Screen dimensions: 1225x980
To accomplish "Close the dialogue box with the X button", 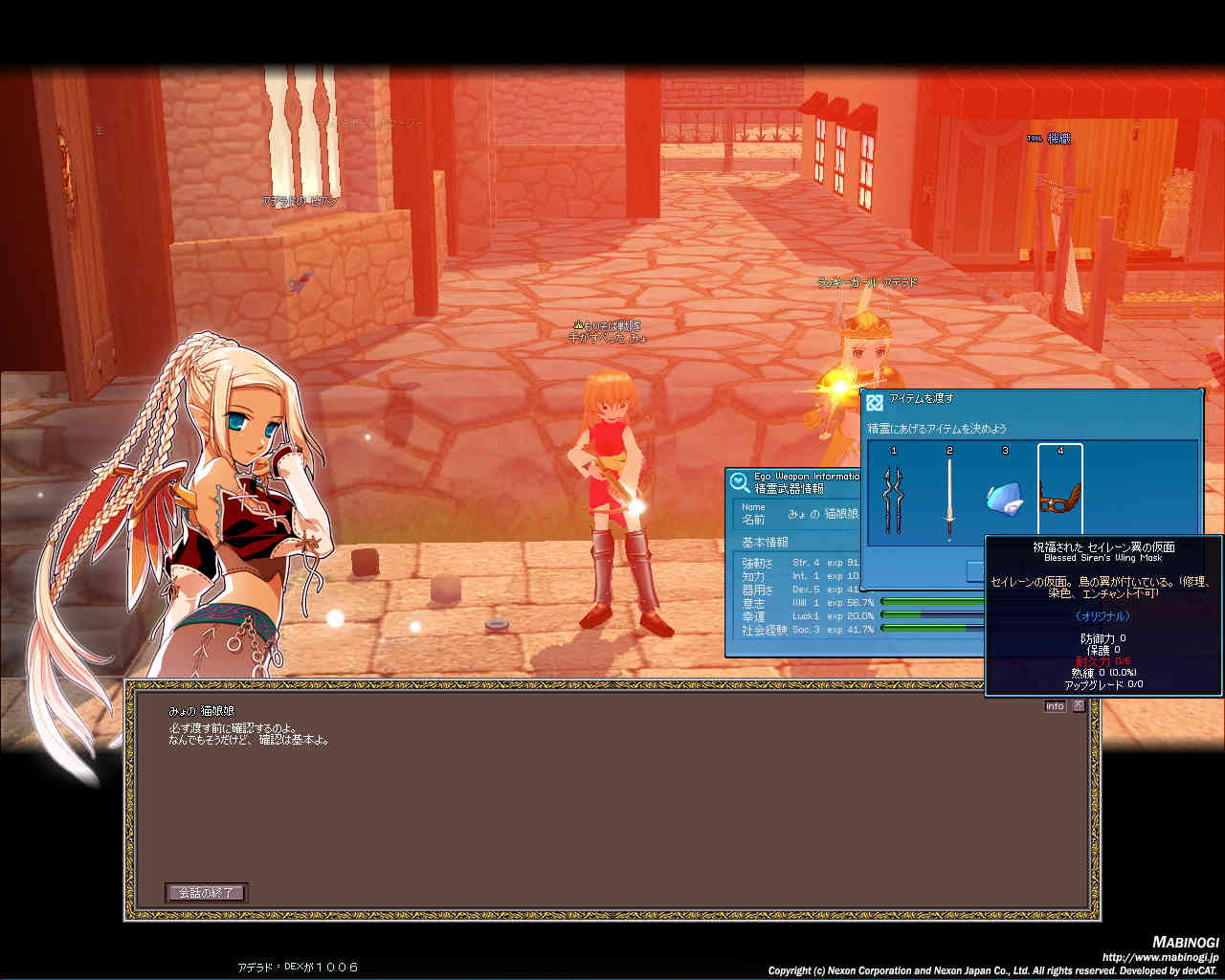I will coord(1079,705).
